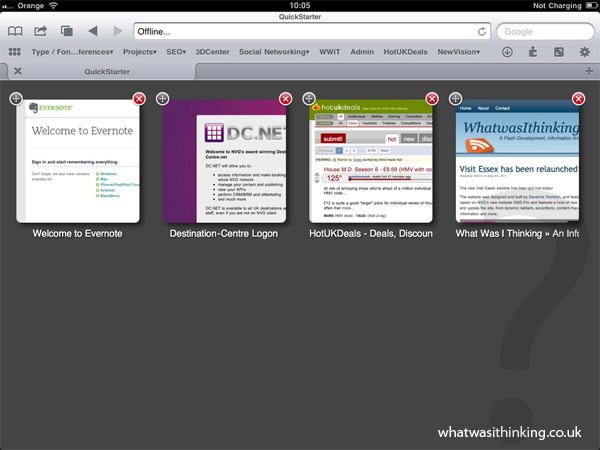Remove the What Was I Thinking tile
Viewport: 600px width, 450px height.
tap(579, 99)
